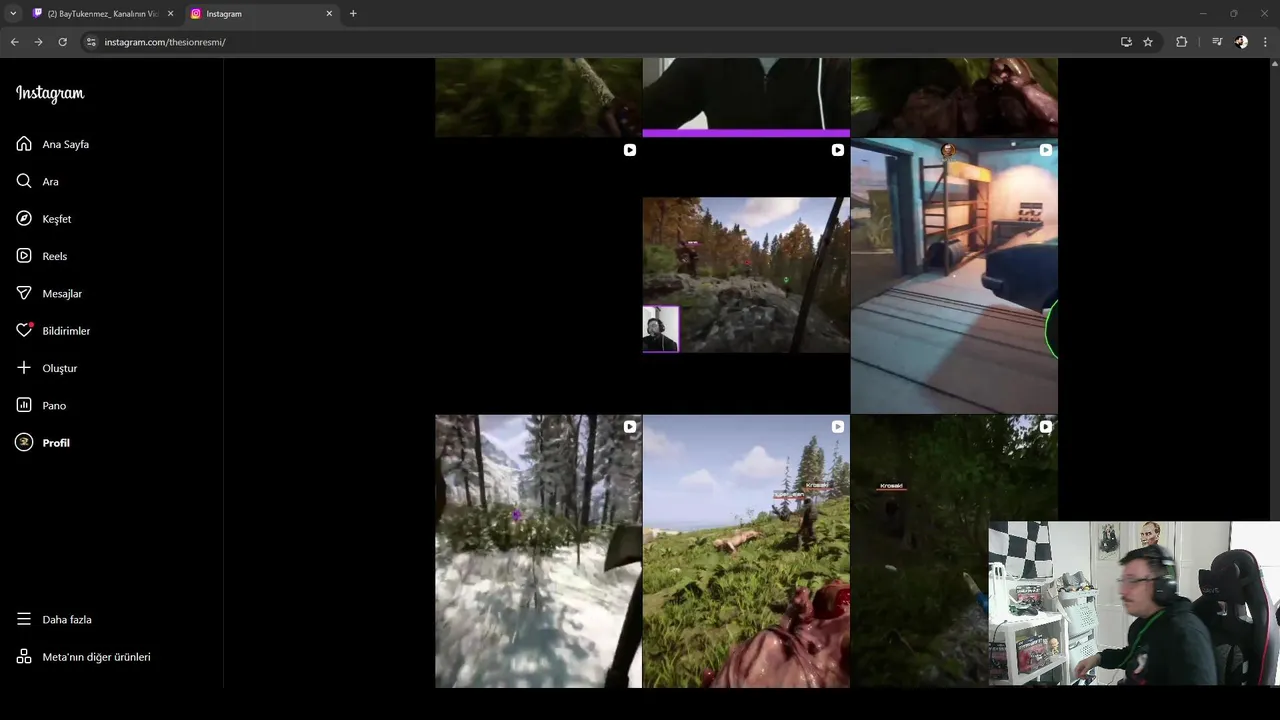Open the Reels icon in the sidebar
The width and height of the screenshot is (1280, 720).
pyautogui.click(x=24, y=256)
